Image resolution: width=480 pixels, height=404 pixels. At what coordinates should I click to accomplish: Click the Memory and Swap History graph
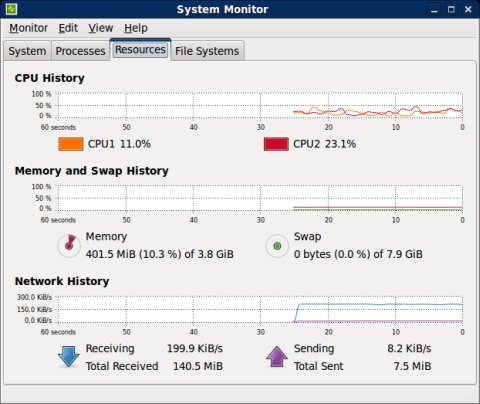[260, 198]
